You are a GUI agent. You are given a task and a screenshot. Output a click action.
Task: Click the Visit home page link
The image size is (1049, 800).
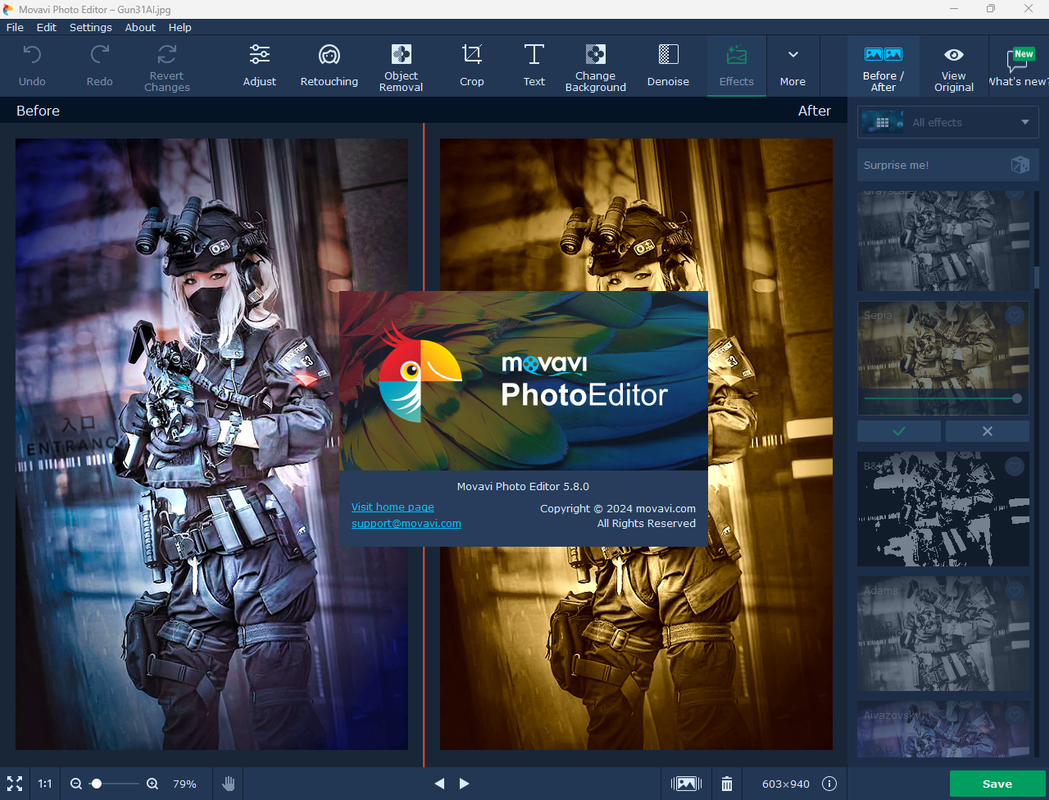393,507
